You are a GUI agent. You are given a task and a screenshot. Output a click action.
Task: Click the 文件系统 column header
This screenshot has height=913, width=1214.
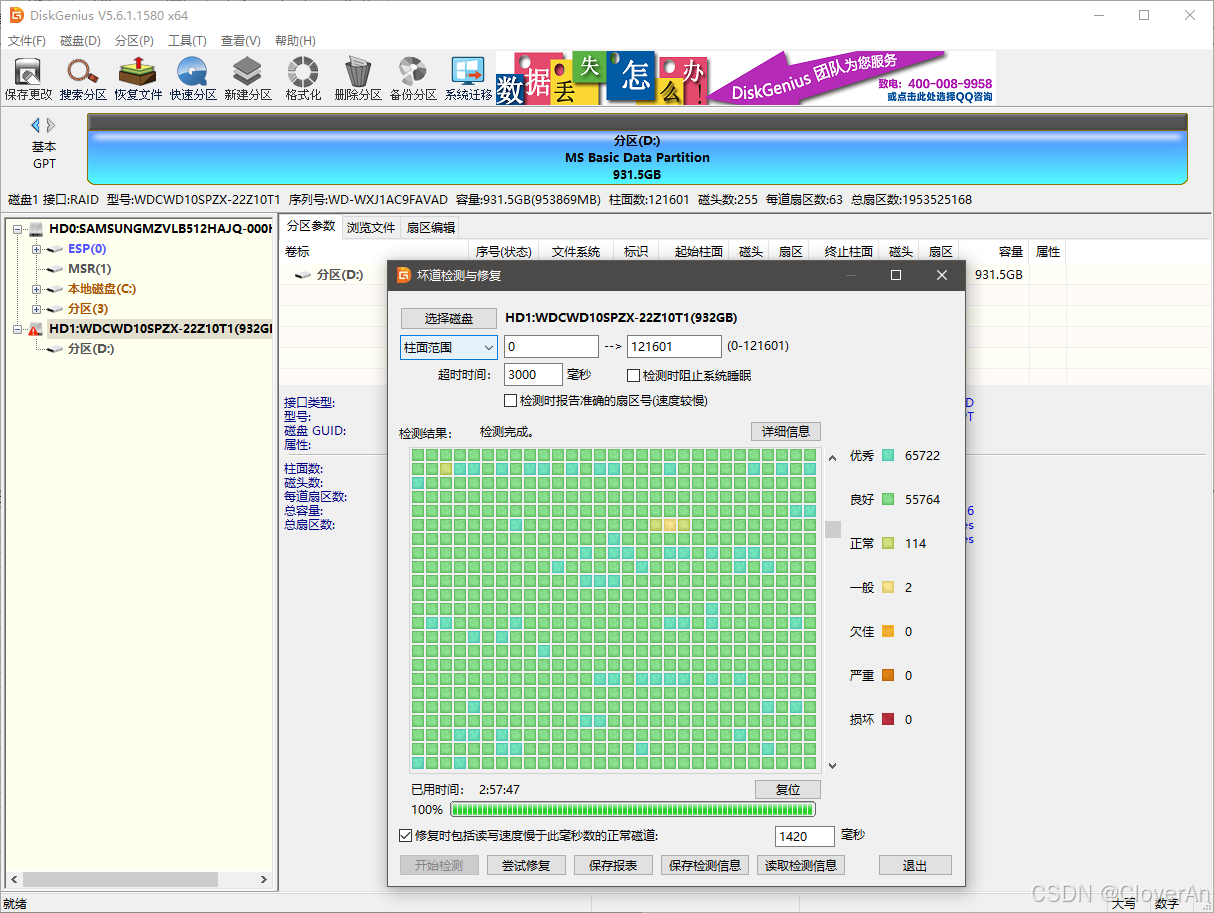(575, 252)
